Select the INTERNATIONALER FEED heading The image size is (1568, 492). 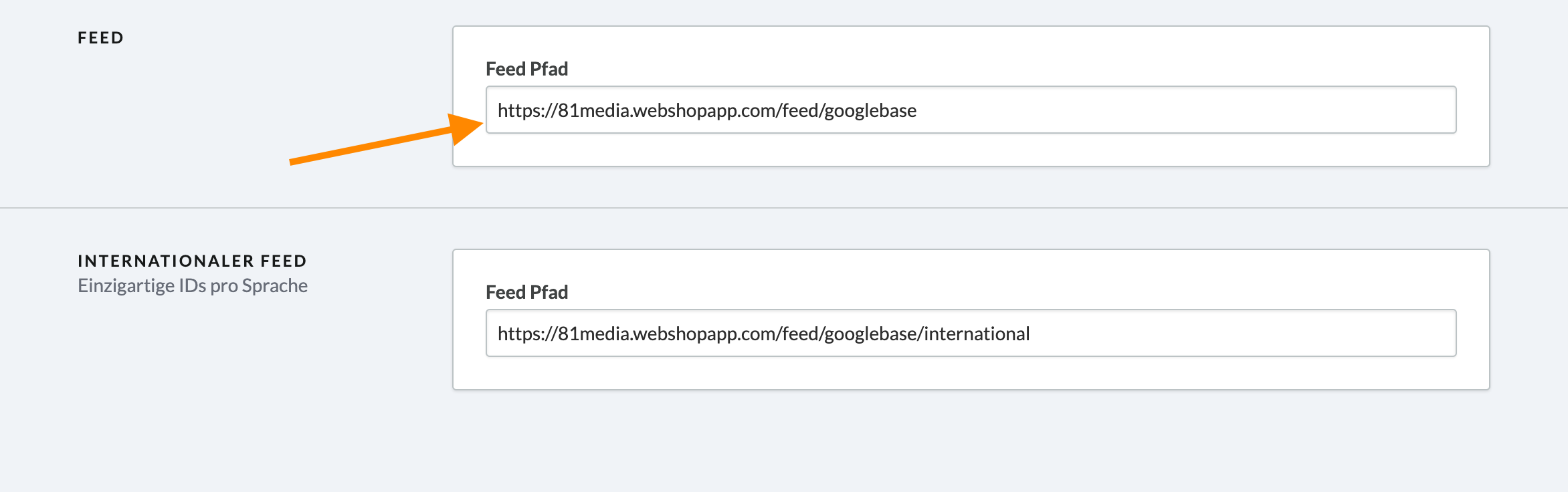[x=193, y=261]
